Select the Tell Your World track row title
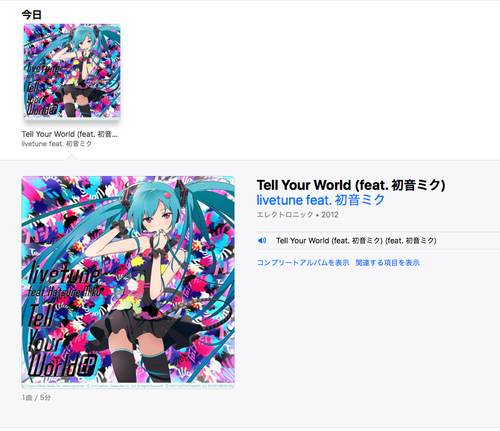This screenshot has width=500, height=431. coord(356,241)
